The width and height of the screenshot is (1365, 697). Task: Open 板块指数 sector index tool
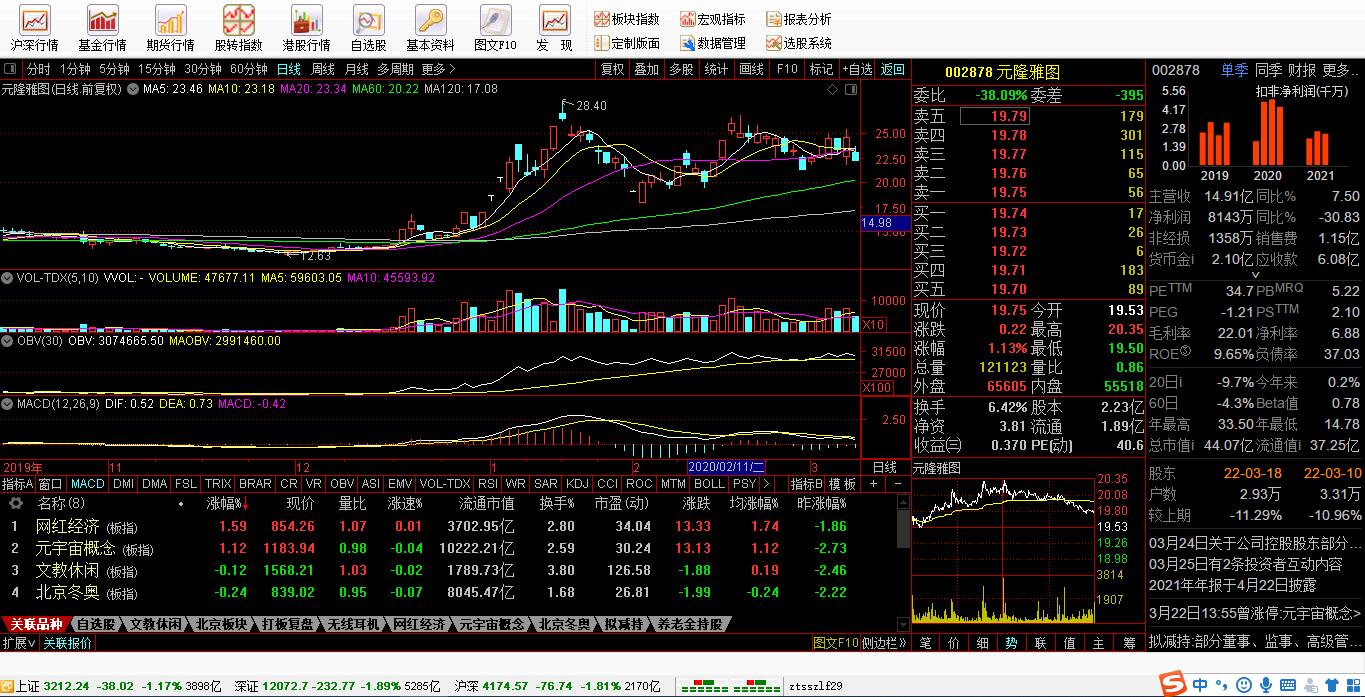626,19
